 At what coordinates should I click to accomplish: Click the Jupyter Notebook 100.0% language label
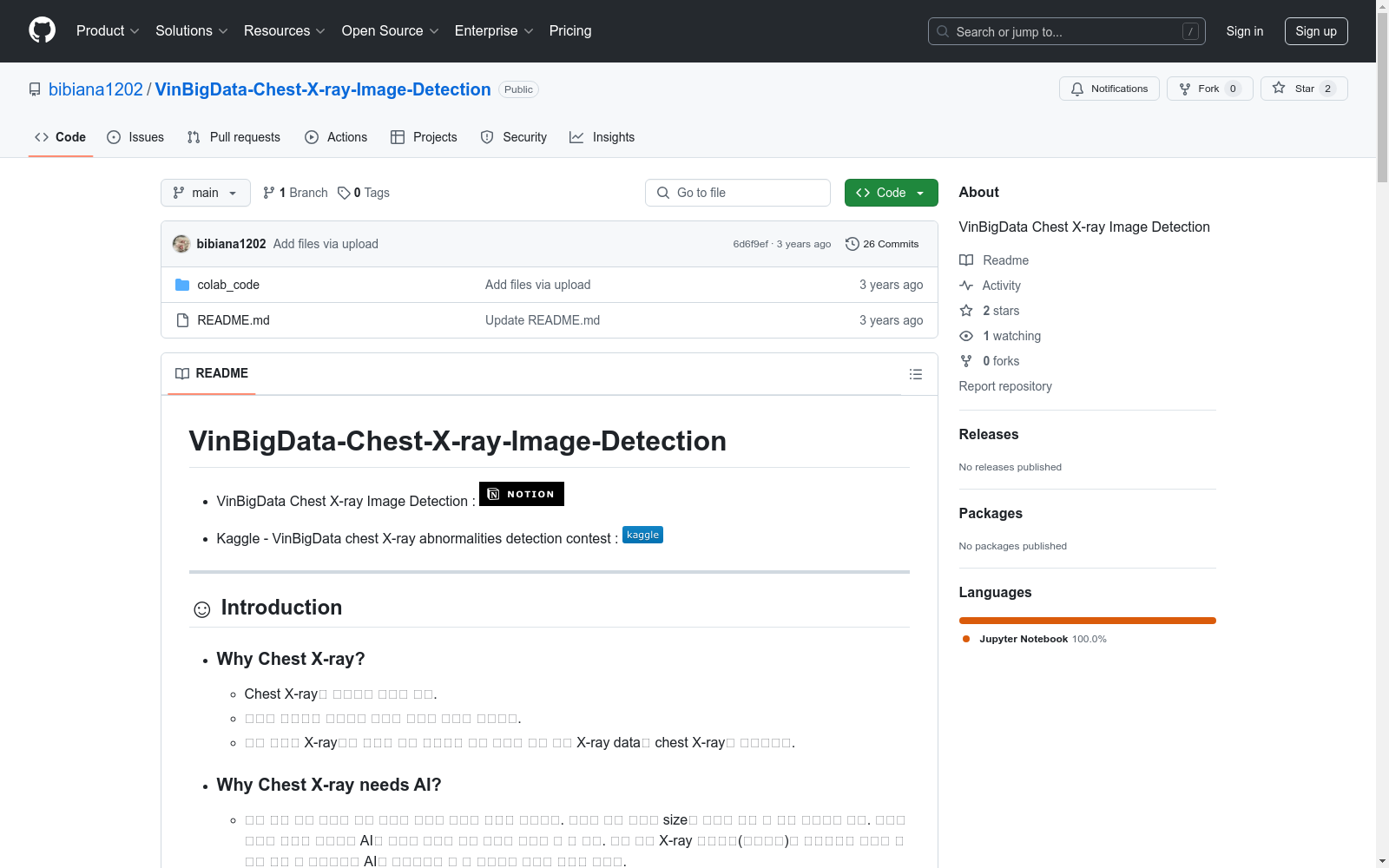pos(1035,639)
